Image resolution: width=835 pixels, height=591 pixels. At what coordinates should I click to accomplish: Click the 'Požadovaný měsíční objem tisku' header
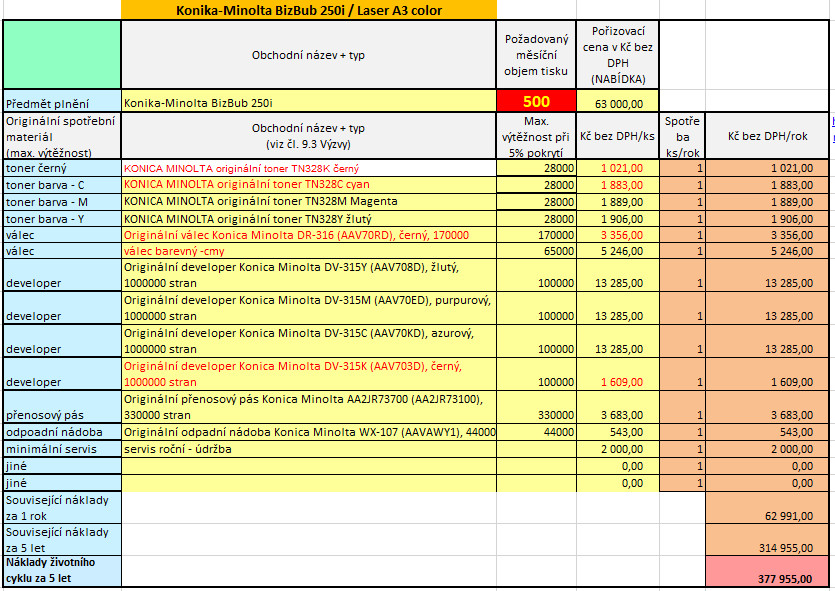tap(536, 55)
